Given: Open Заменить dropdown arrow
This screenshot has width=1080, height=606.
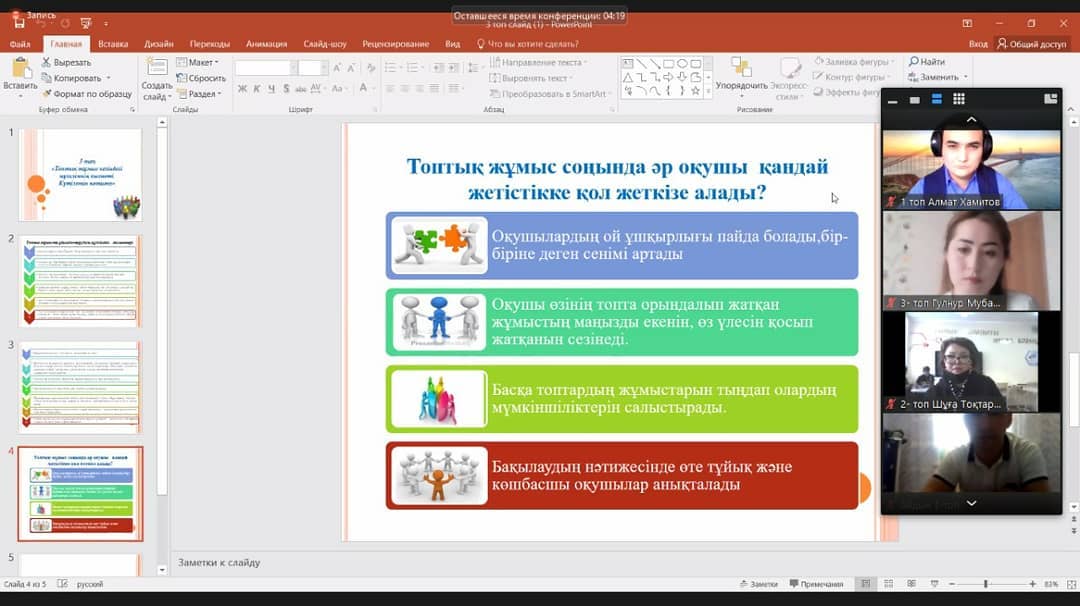Looking at the screenshot, I should pos(966,77).
